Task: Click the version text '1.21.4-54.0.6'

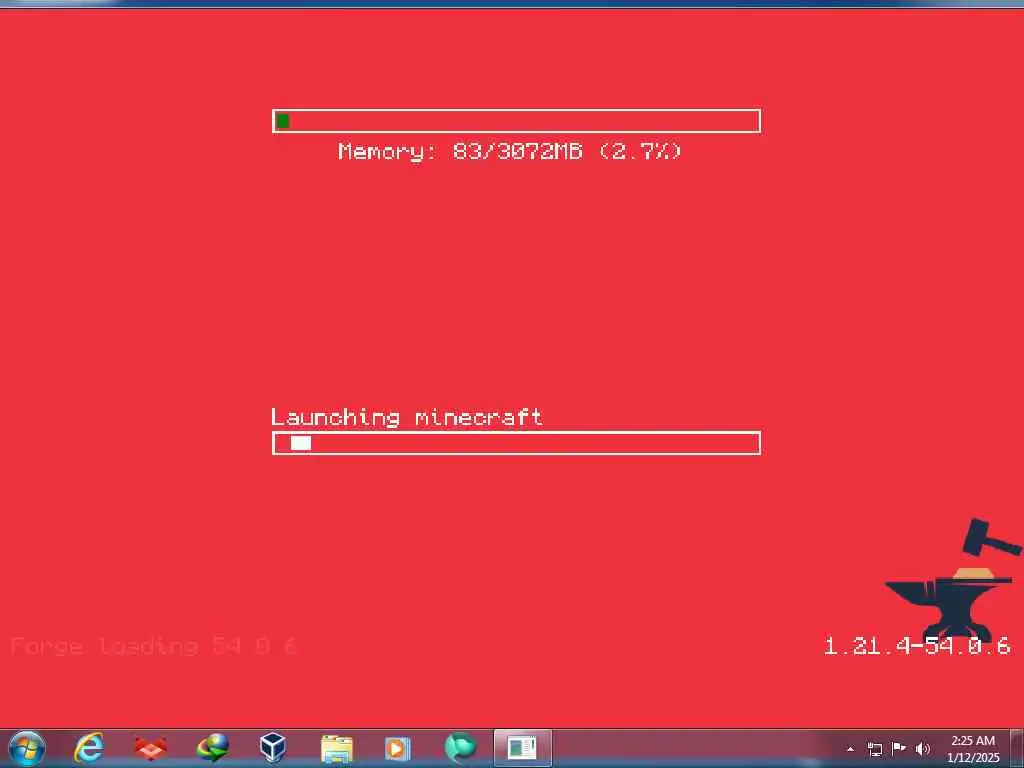Action: [918, 647]
